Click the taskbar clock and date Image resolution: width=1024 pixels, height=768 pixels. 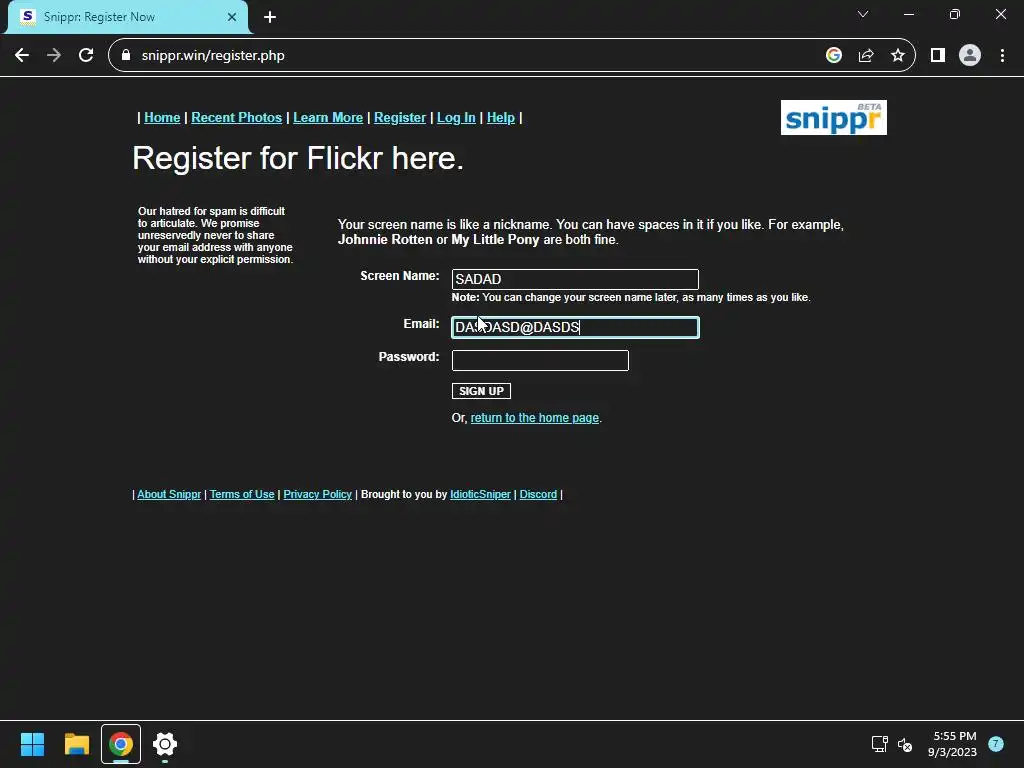tap(952, 744)
